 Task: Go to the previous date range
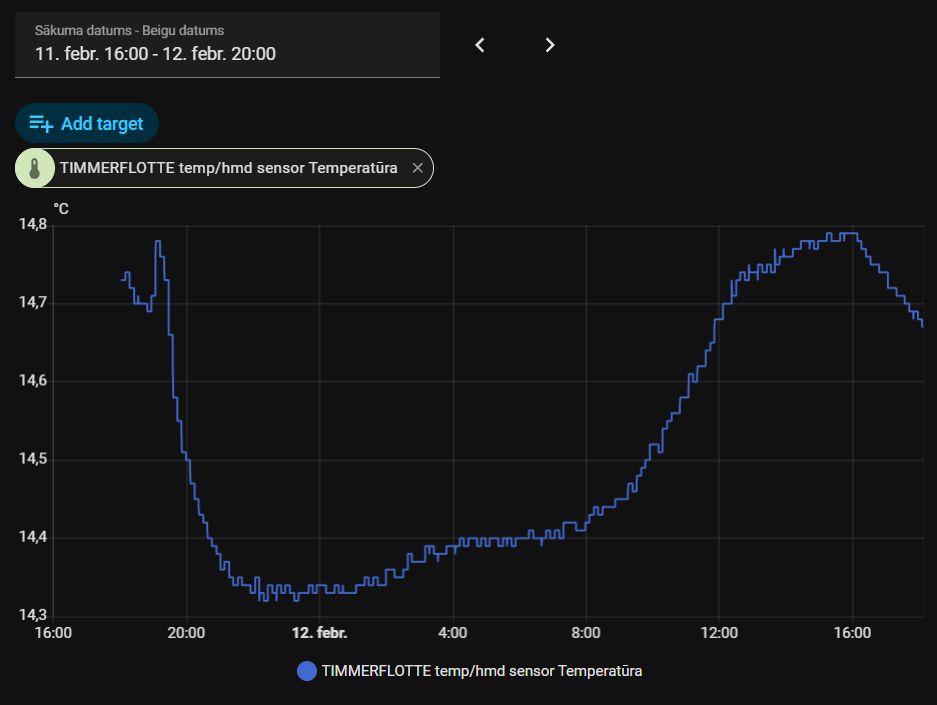(x=480, y=45)
